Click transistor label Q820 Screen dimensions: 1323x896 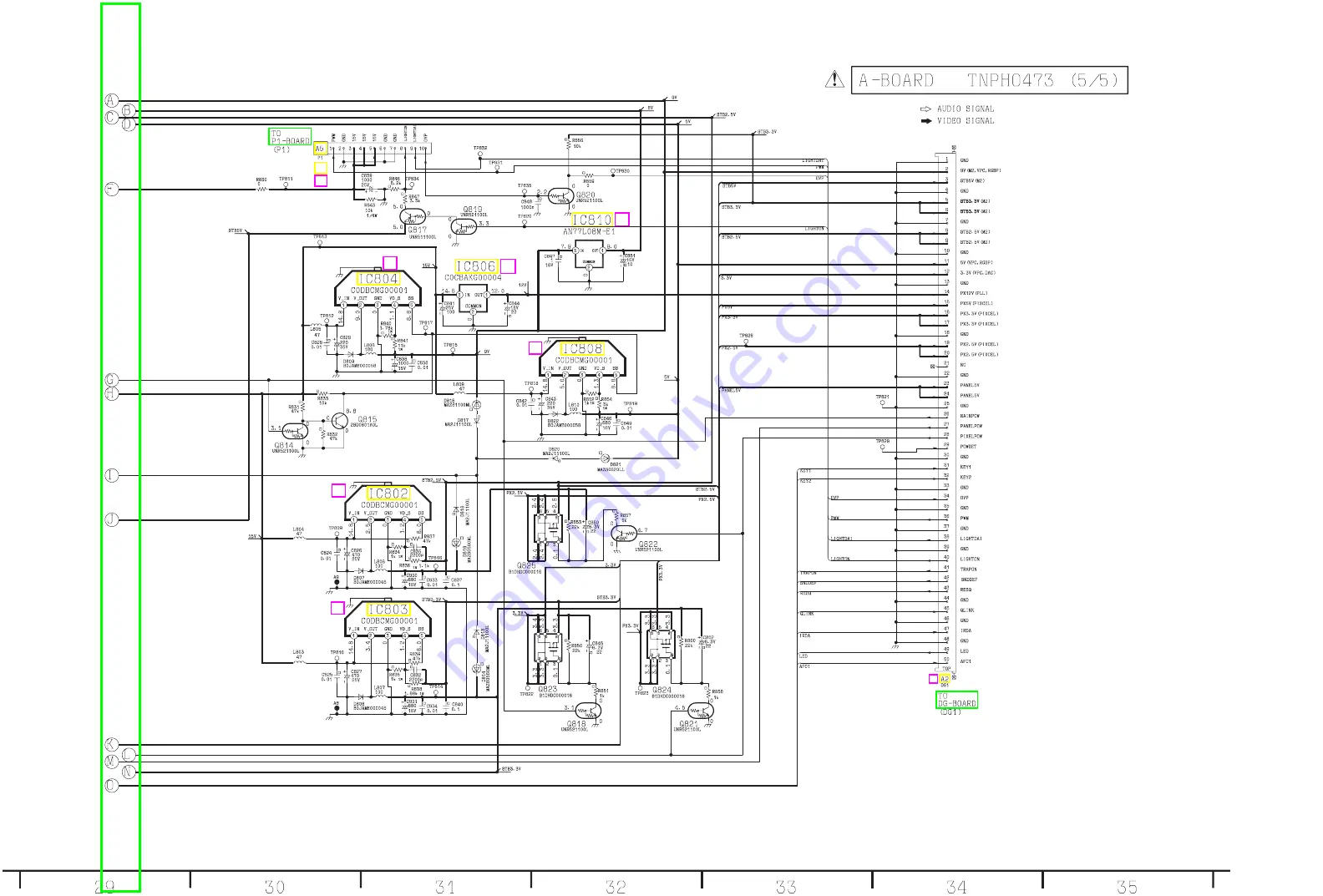coord(585,195)
